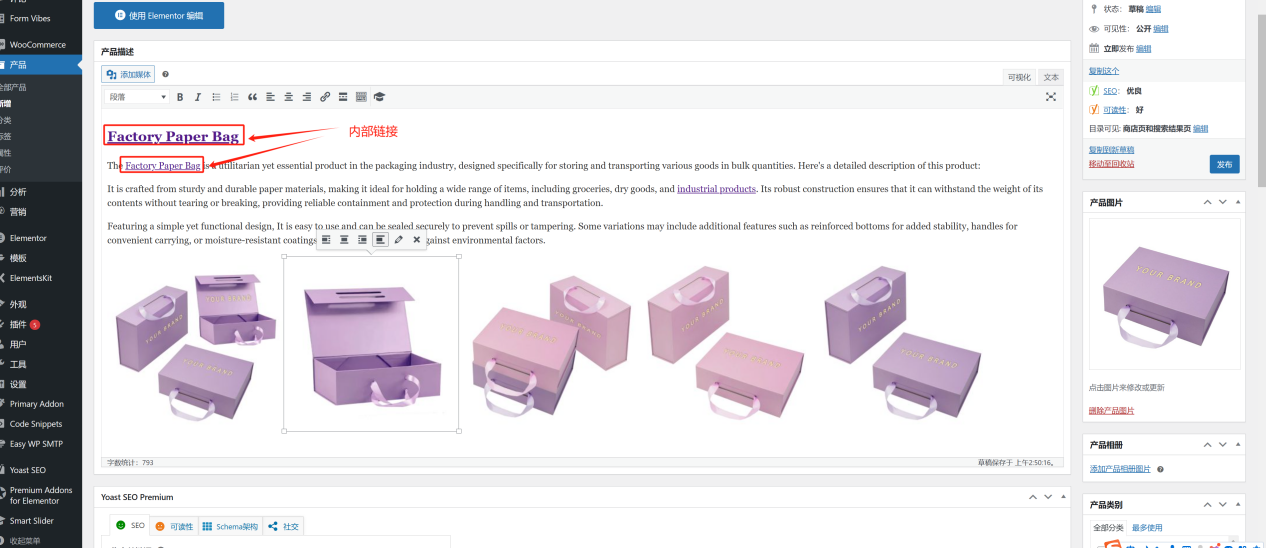This screenshot has height=548, width=1266.
Task: Insert or edit a hyperlink
Action: [325, 97]
